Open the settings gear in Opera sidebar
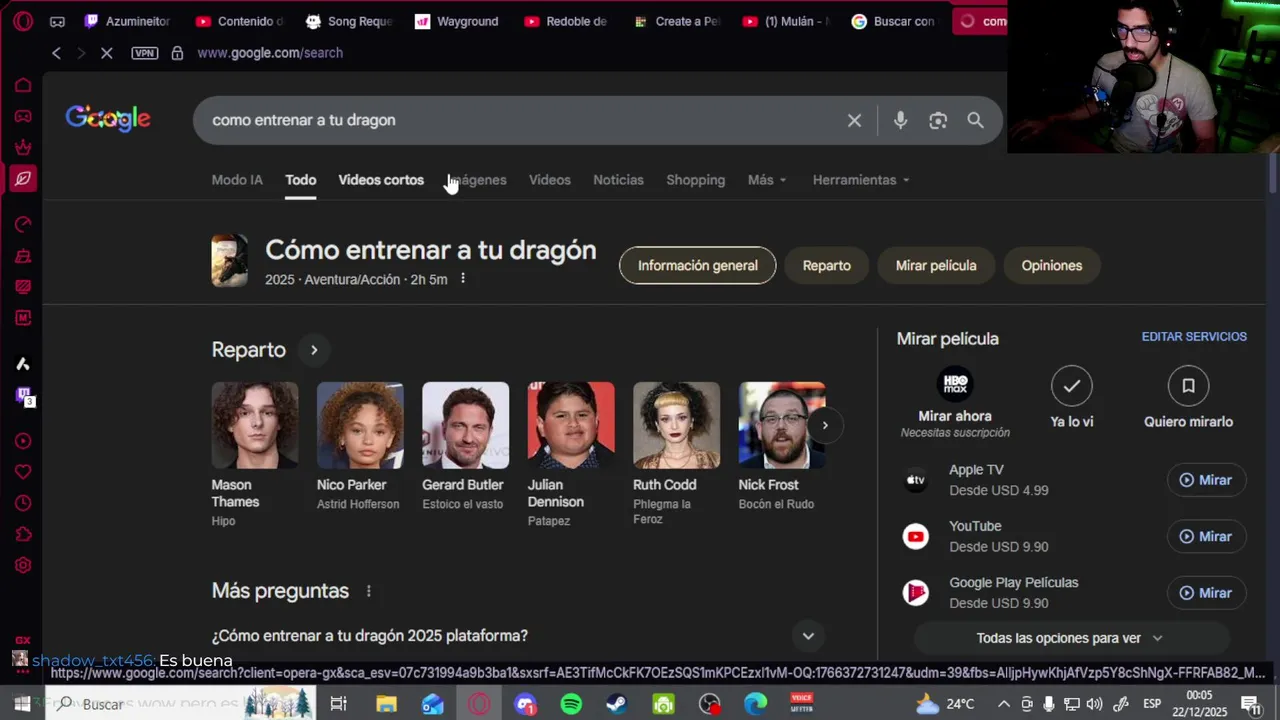The image size is (1280, 720). pyautogui.click(x=22, y=565)
